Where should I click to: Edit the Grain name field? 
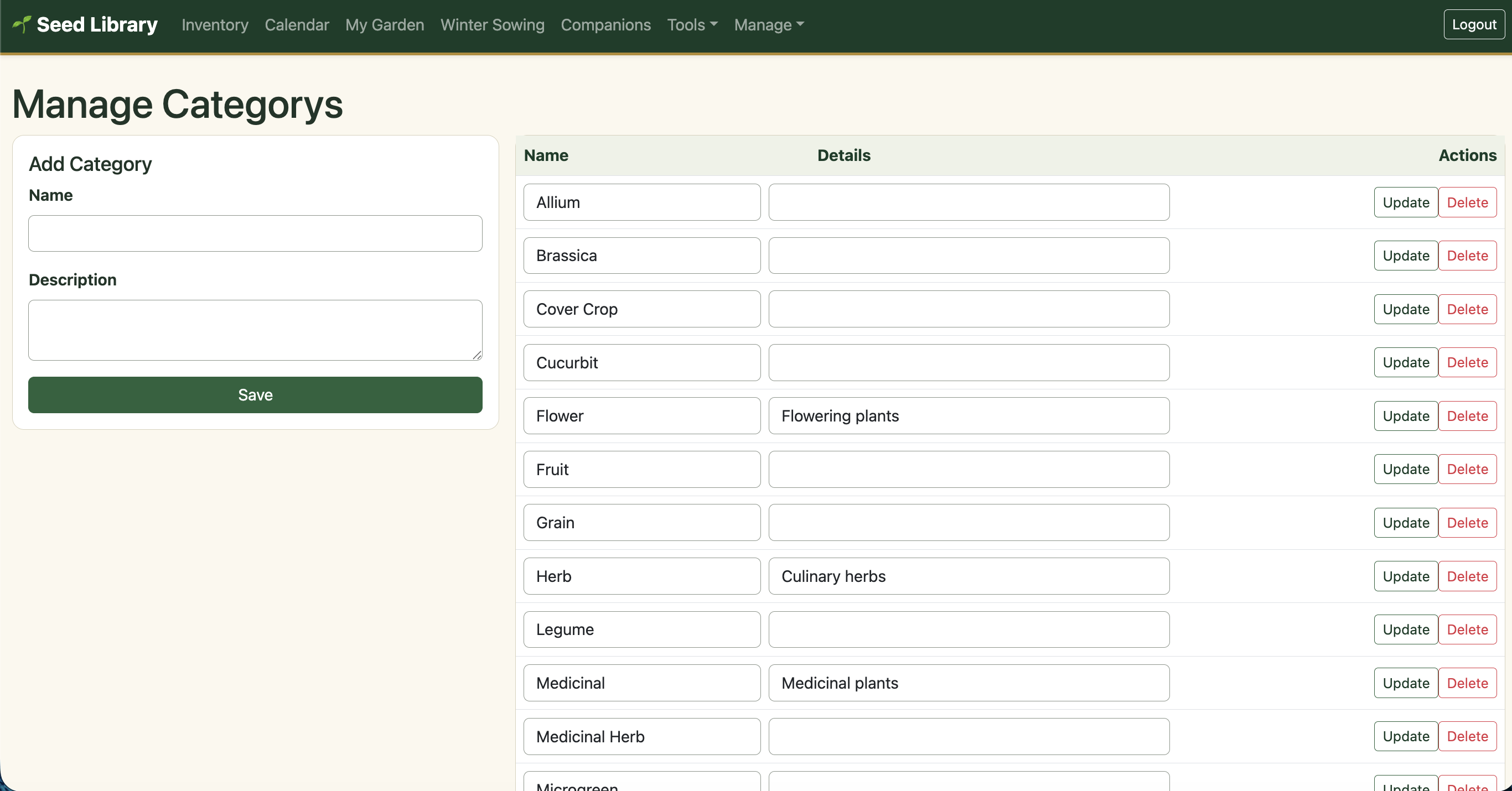click(x=642, y=523)
